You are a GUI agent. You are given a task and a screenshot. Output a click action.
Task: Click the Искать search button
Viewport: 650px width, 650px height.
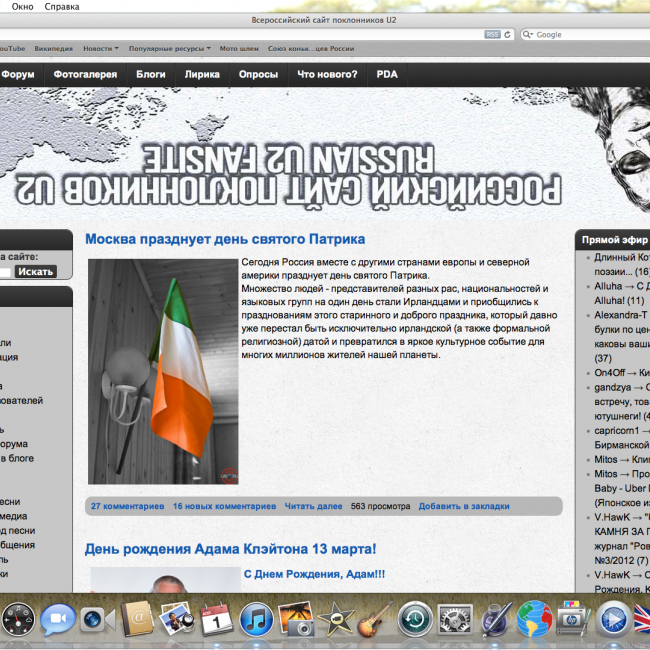tap(36, 272)
